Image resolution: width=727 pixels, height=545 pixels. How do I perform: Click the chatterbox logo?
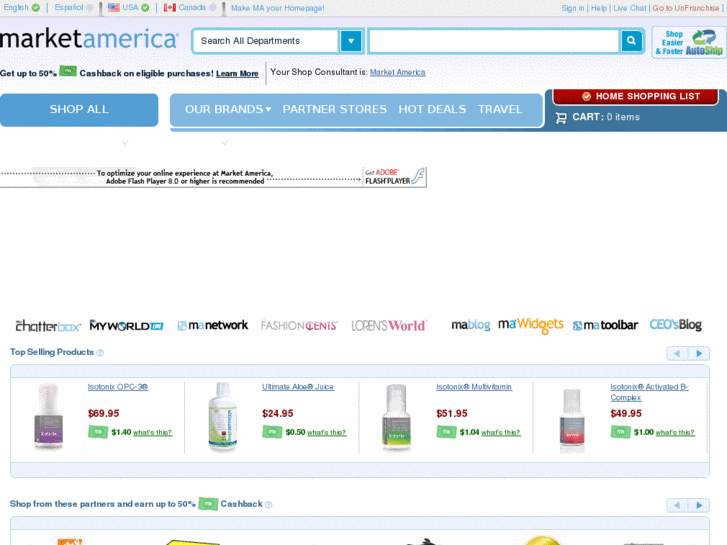(48, 326)
